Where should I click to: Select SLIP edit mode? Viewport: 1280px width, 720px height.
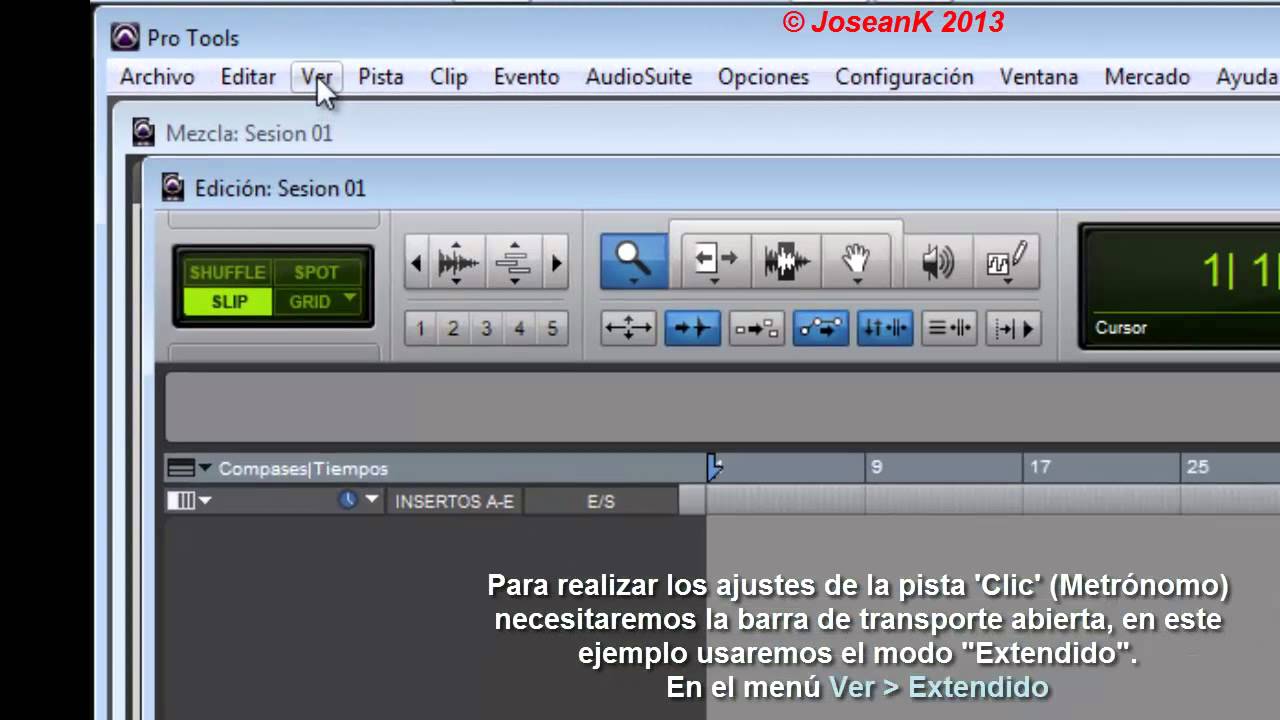tap(227, 301)
